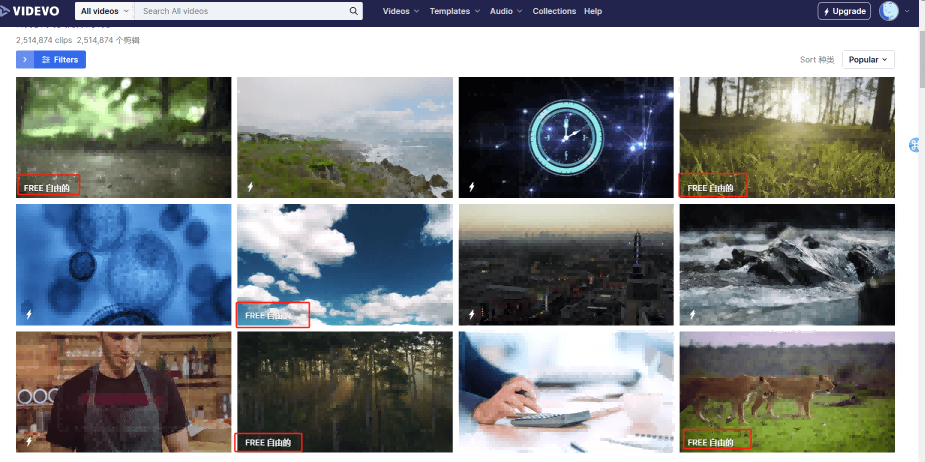Click premium bolt icon on blue cells video
This screenshot has width=925, height=462.
pos(28,313)
